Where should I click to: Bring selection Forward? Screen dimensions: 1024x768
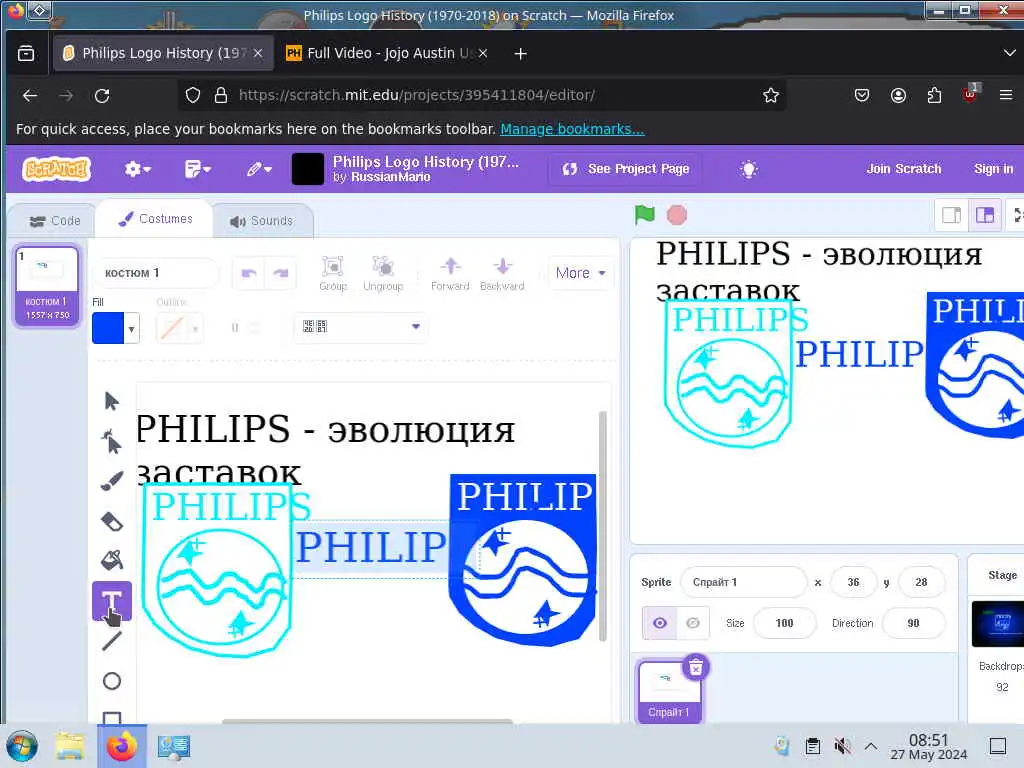(450, 273)
